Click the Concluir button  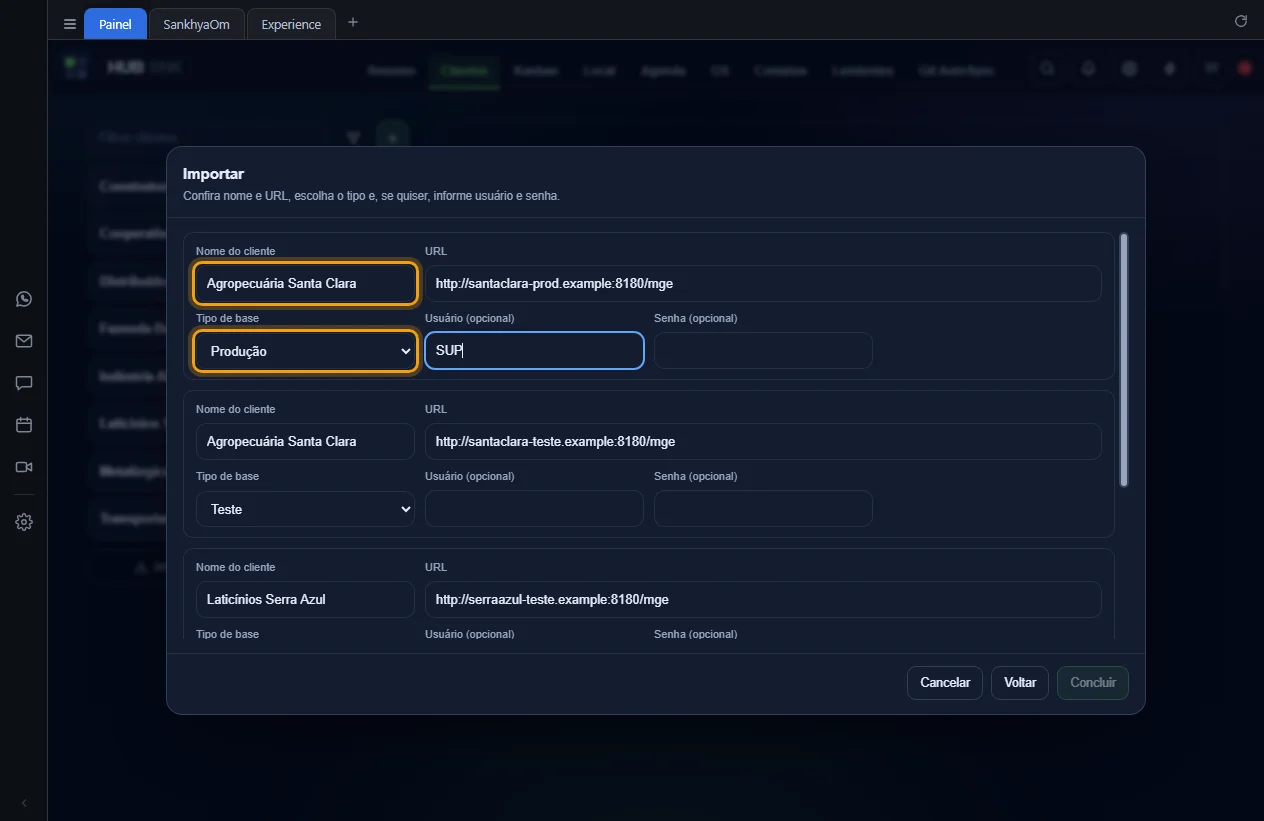1093,683
